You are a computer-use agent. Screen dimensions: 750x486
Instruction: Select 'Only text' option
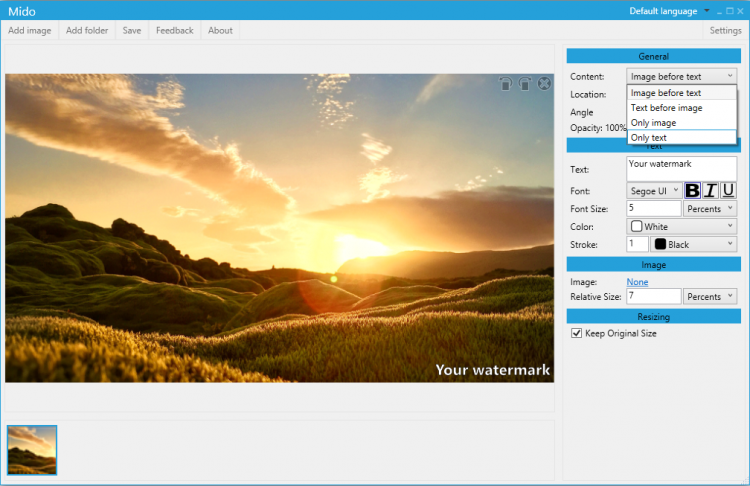coord(681,137)
